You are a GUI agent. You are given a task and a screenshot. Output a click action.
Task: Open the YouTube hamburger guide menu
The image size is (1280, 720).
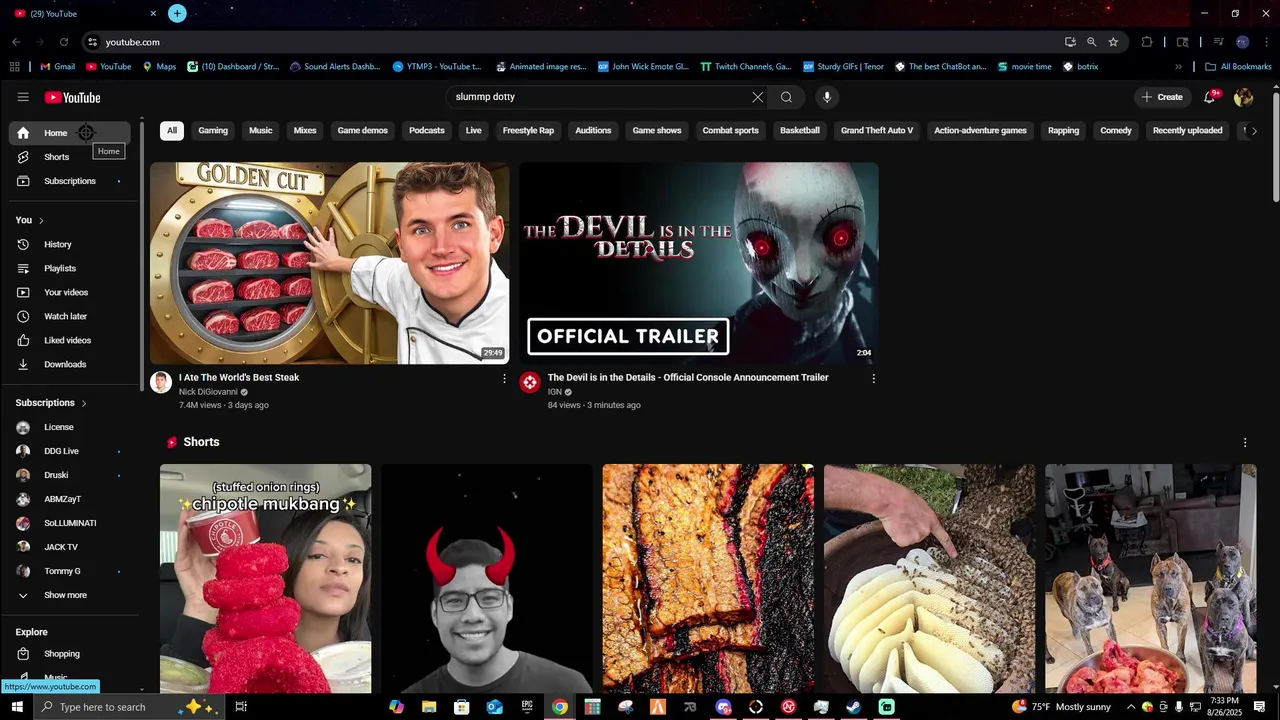(23, 97)
